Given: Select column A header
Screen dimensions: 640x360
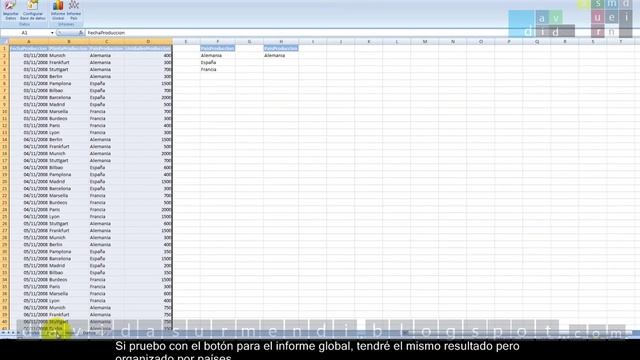Looking at the screenshot, I should [29, 41].
